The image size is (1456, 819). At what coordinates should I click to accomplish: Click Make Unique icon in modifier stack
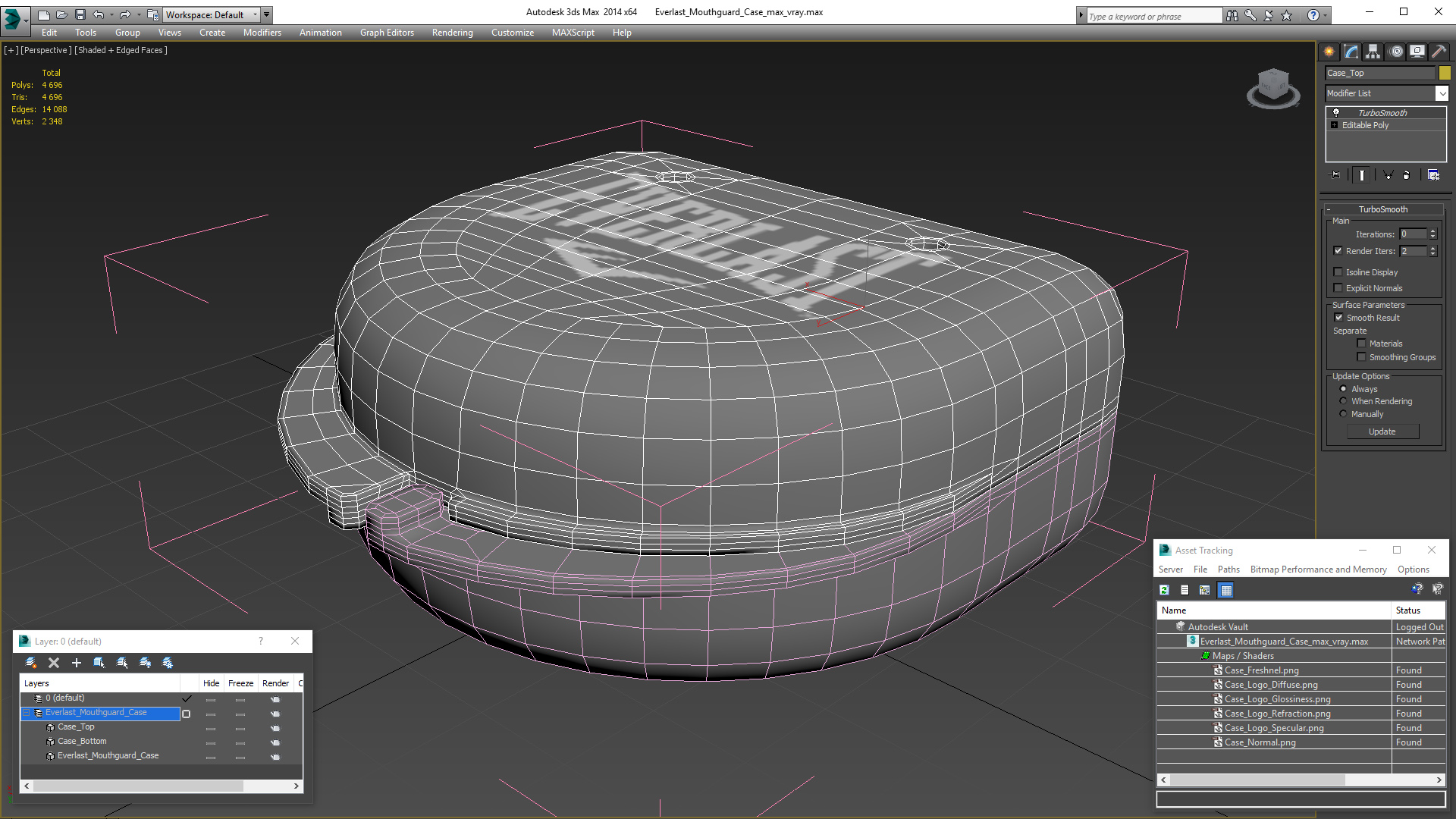[1389, 175]
